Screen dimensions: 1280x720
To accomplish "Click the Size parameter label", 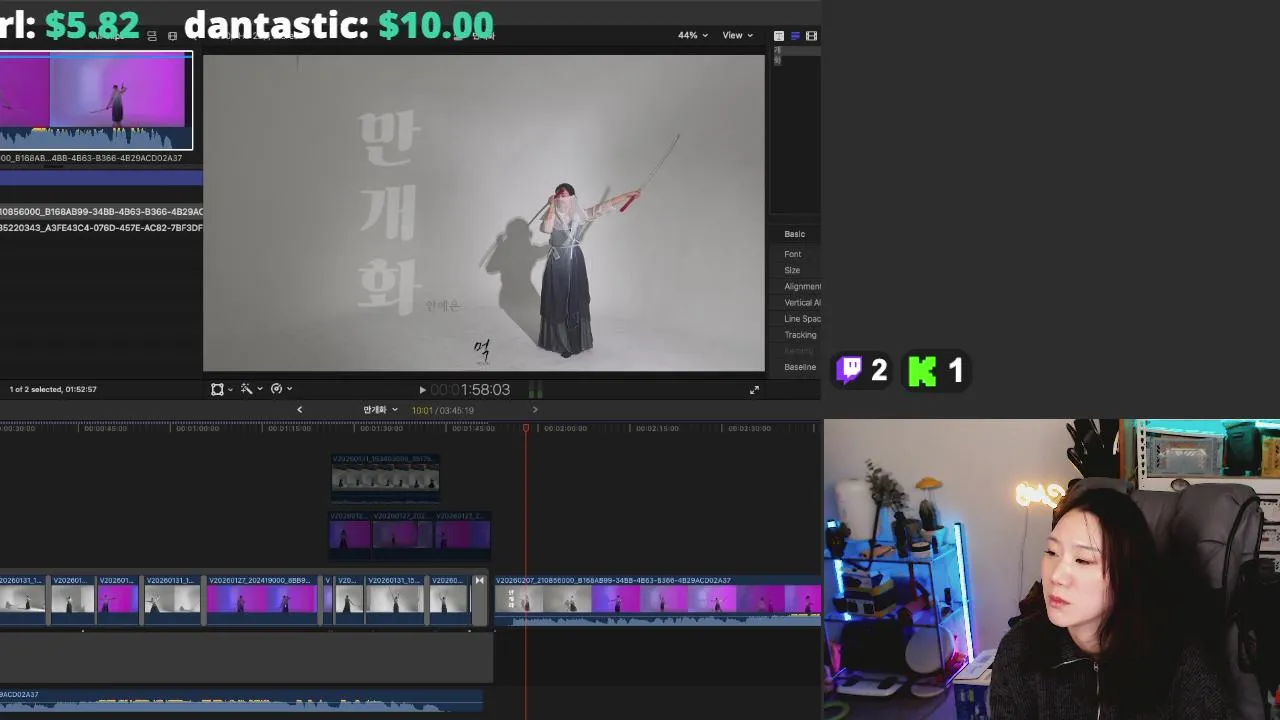I will point(792,270).
